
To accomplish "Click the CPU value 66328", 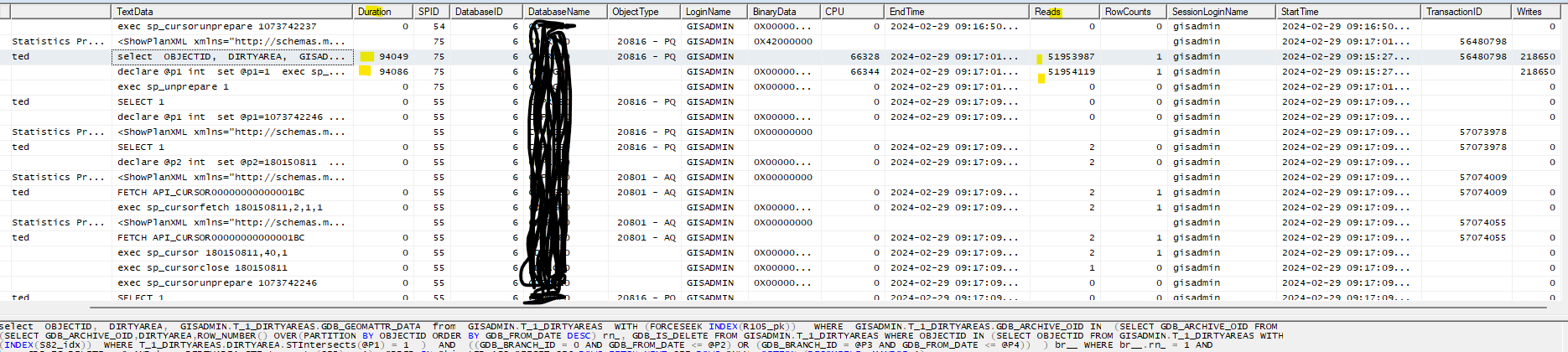I will tap(864, 57).
